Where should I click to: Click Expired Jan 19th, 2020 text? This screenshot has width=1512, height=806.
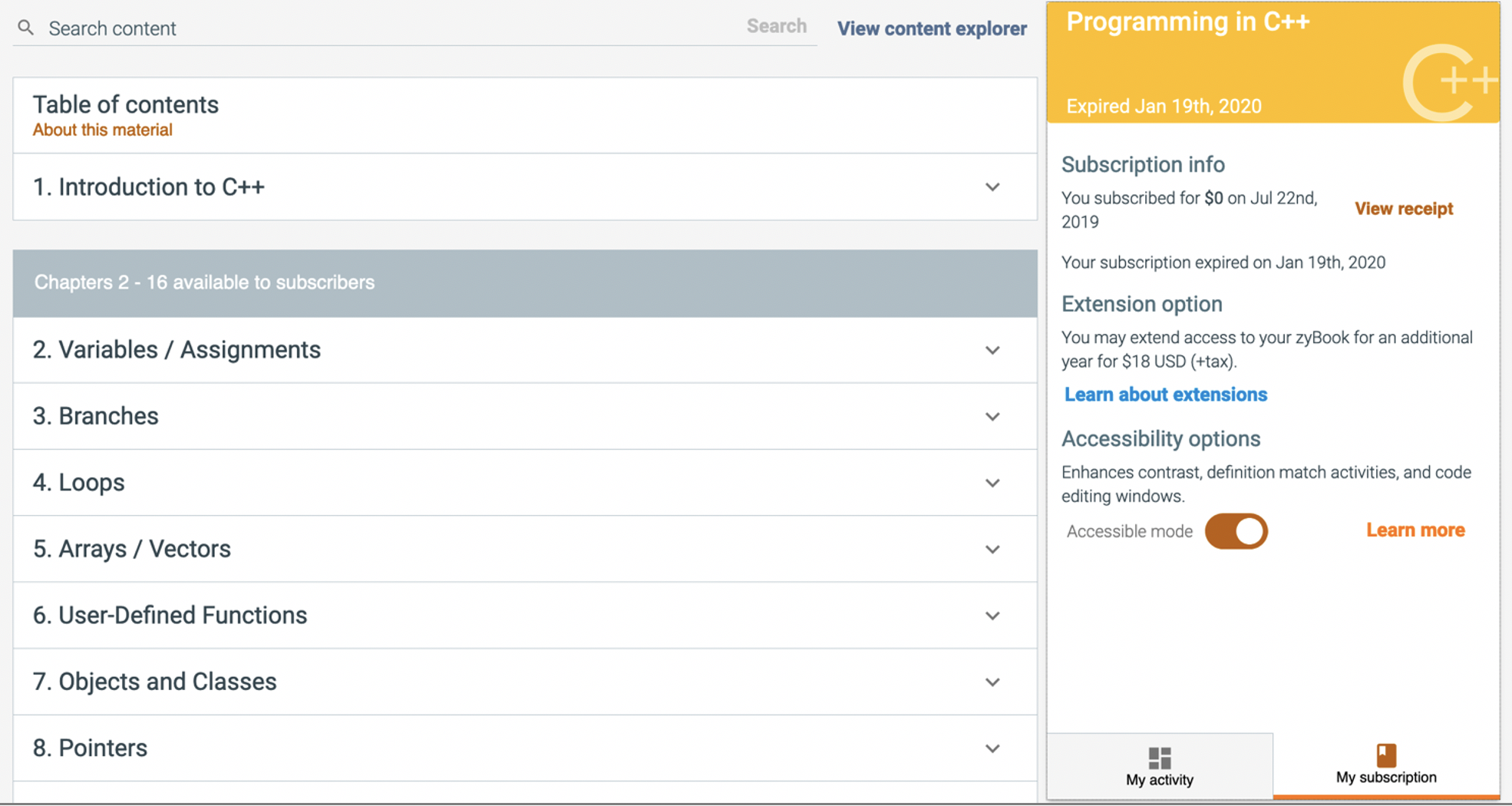click(1164, 106)
